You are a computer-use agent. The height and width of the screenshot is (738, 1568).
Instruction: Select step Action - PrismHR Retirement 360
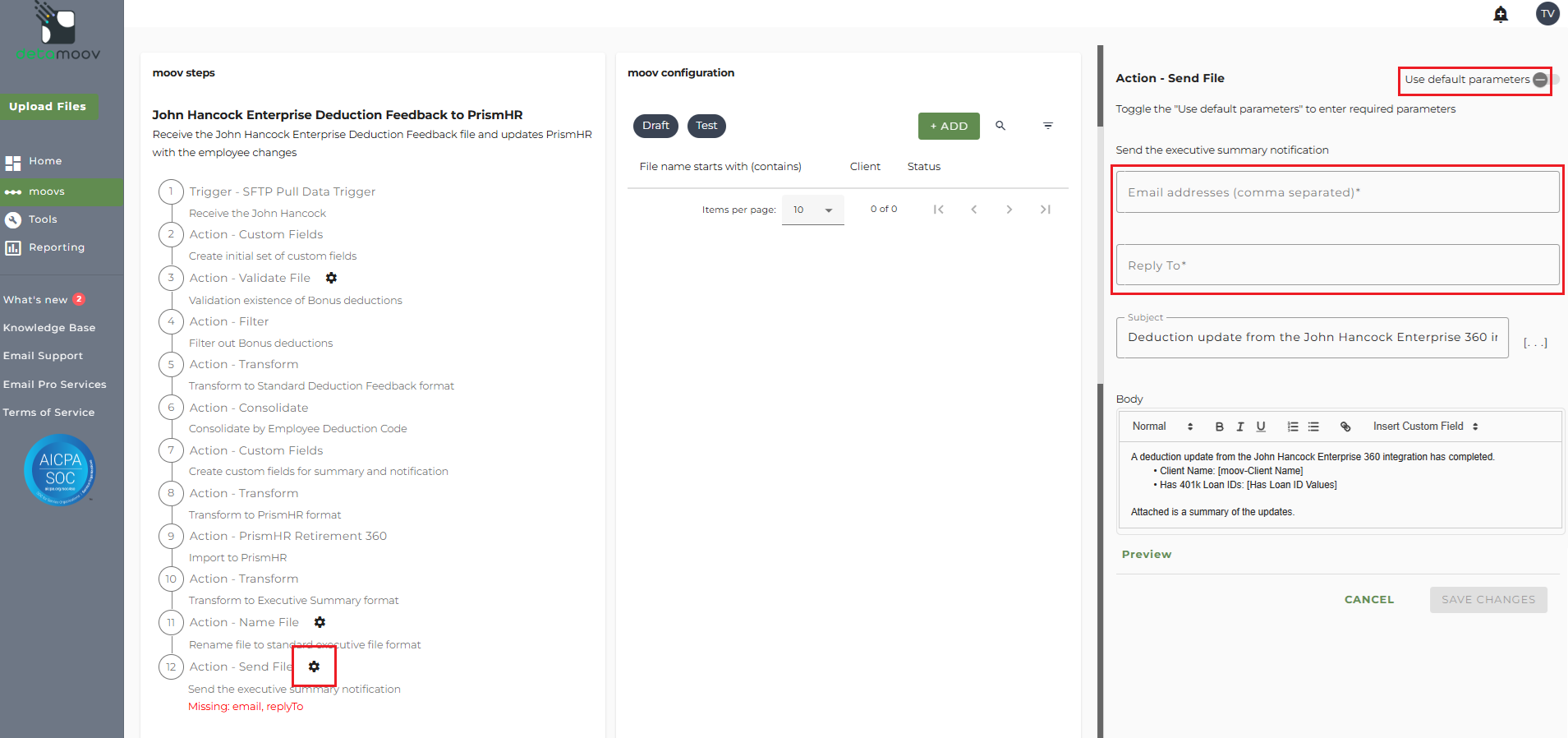point(288,536)
